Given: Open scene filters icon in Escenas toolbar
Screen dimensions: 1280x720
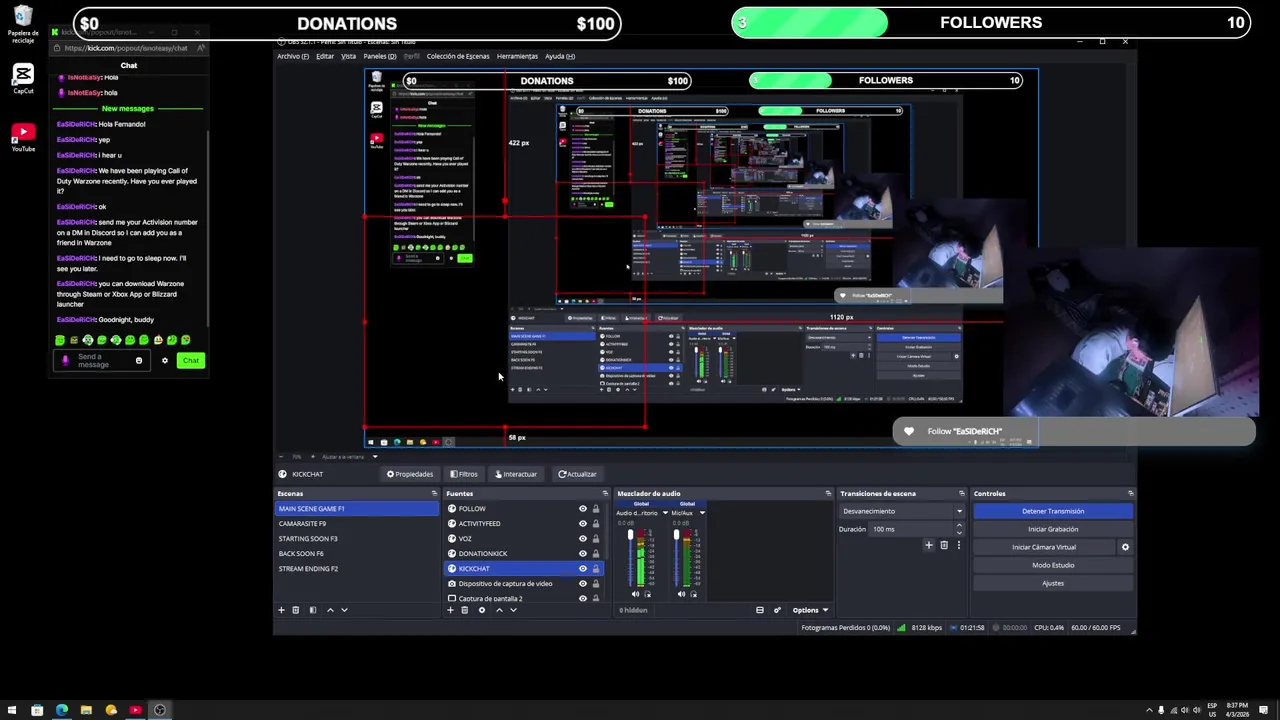Looking at the screenshot, I should coord(312,610).
